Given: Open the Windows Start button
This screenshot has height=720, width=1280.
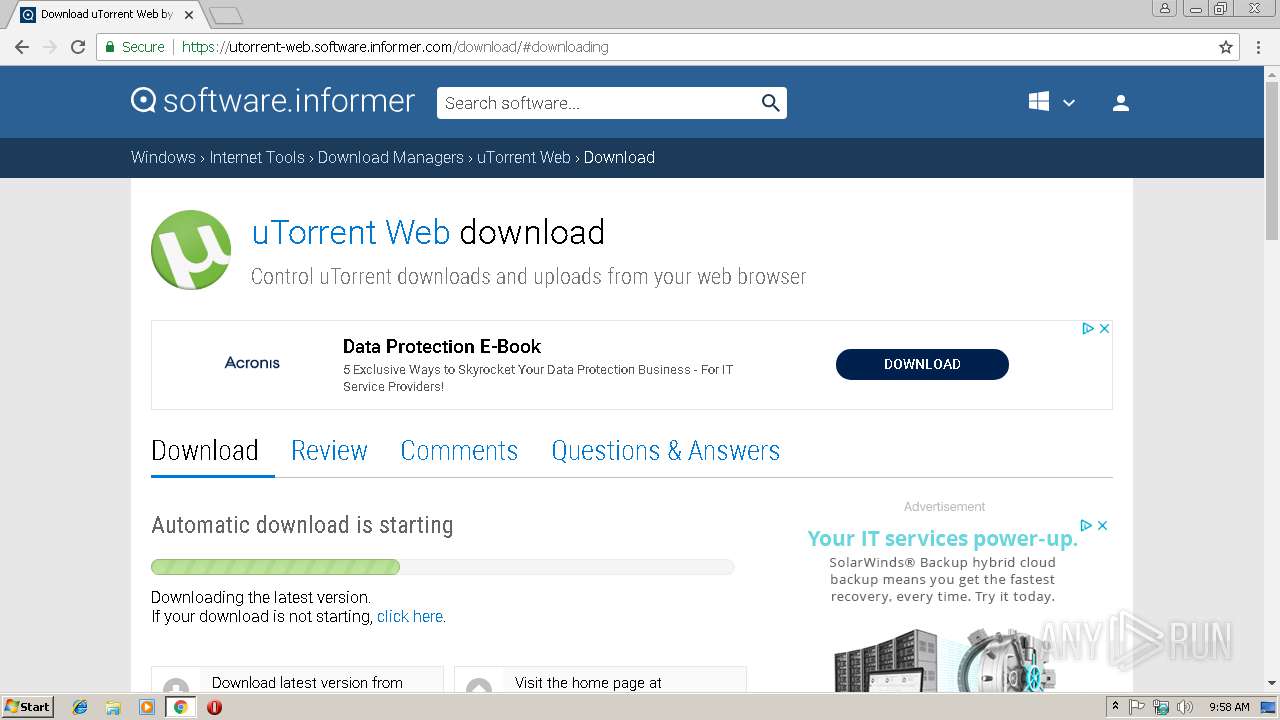Looking at the screenshot, I should pos(27,706).
